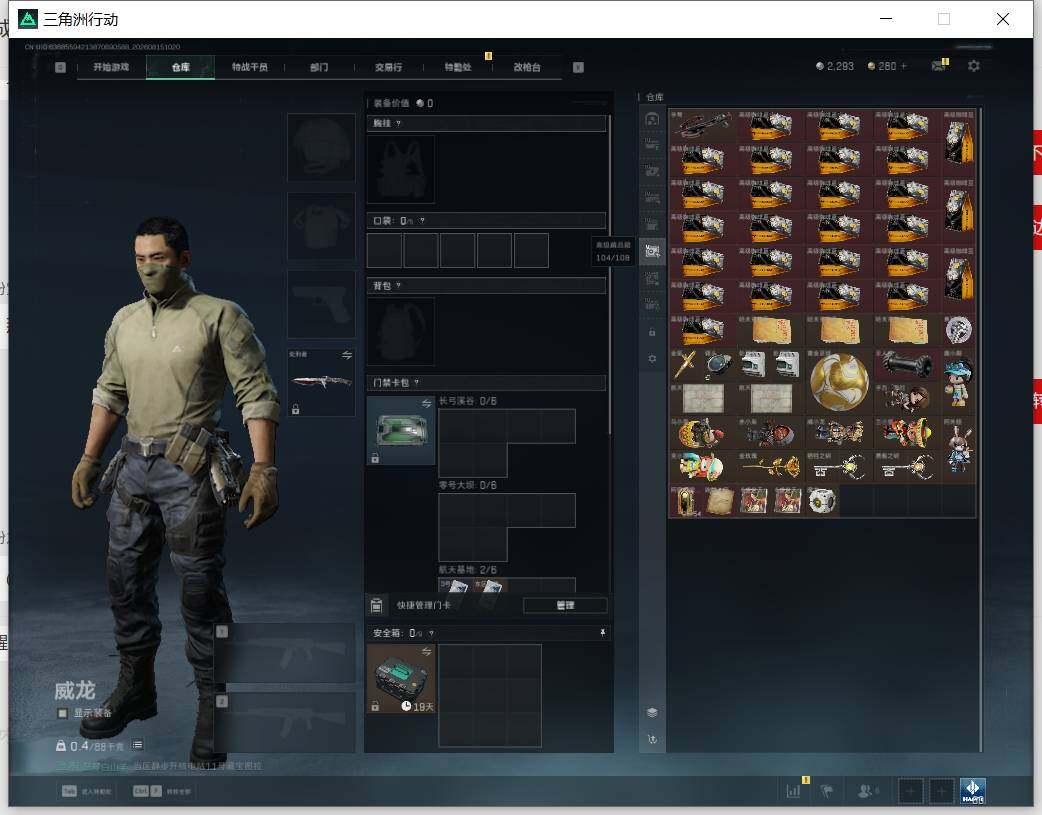Click the empty pistol slot
The image size is (1042, 815).
(321, 304)
